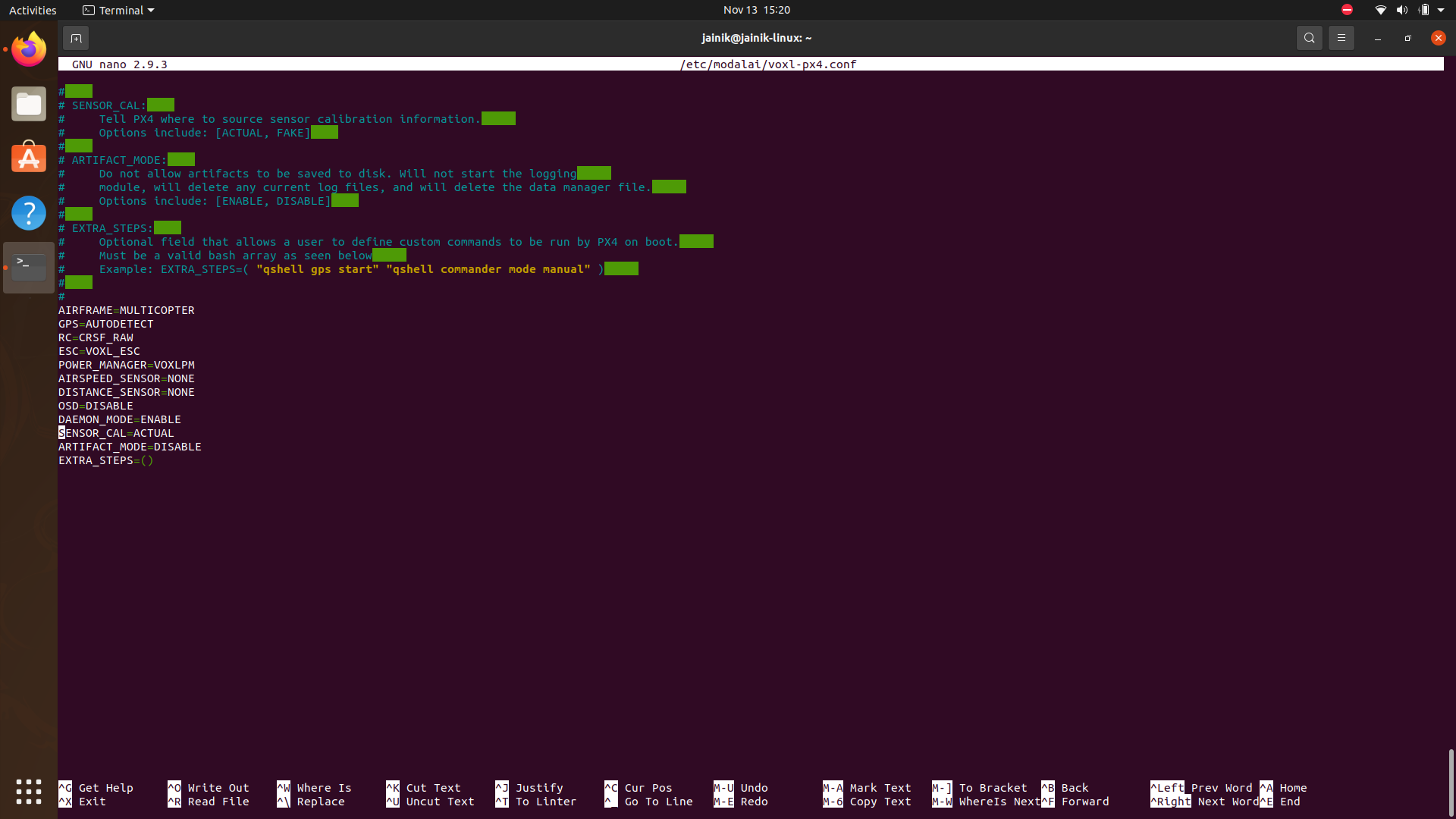Click the '# ARTIFACT_MODE:' comment heading
The width and height of the screenshot is (1456, 819).
113,160
